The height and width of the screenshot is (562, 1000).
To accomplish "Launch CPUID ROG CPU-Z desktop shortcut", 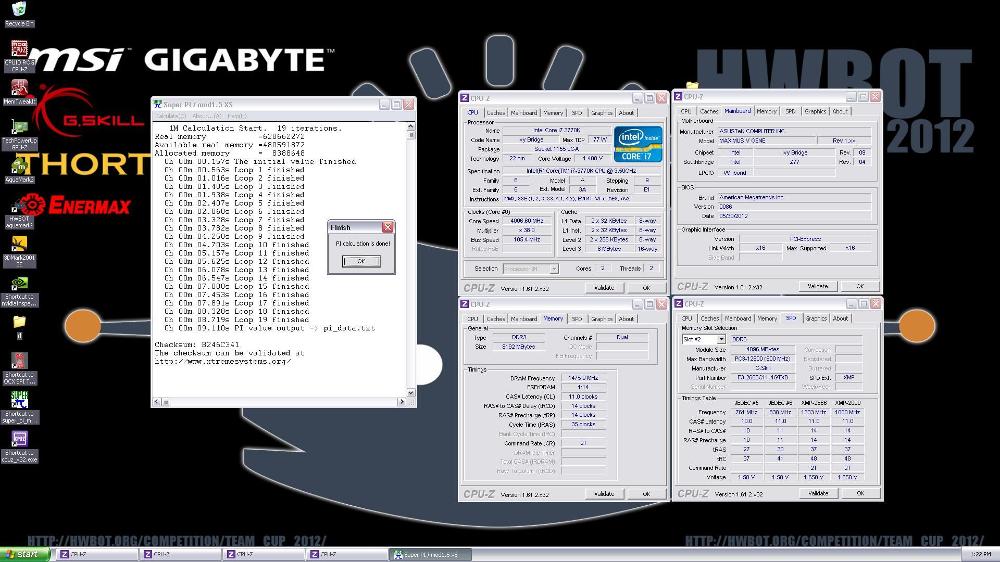I will click(19, 50).
